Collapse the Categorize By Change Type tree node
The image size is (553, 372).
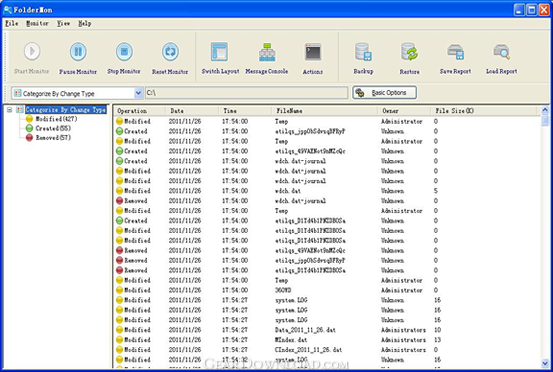pos(10,110)
